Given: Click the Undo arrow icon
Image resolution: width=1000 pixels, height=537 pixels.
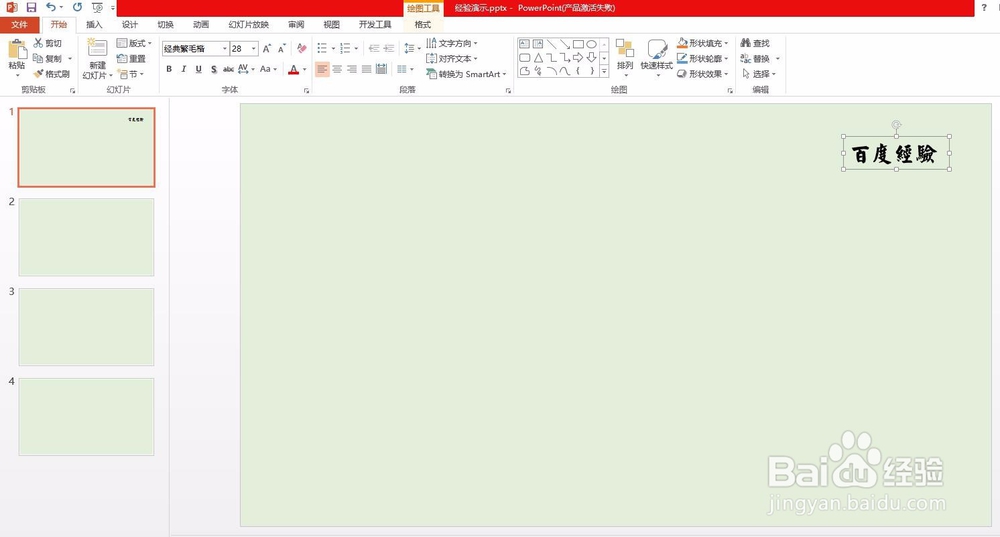Looking at the screenshot, I should click(x=51, y=8).
